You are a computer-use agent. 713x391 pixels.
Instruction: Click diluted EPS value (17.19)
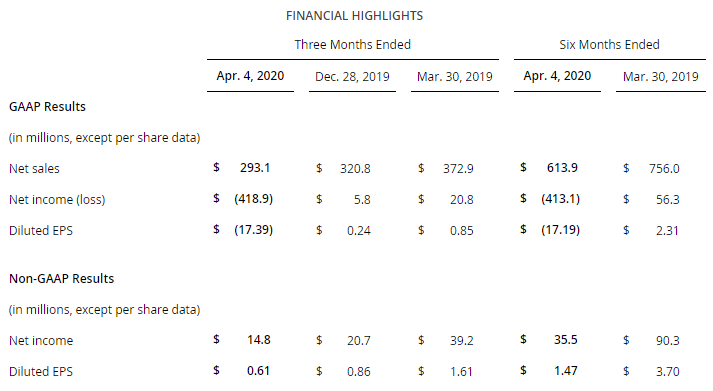coord(560,230)
